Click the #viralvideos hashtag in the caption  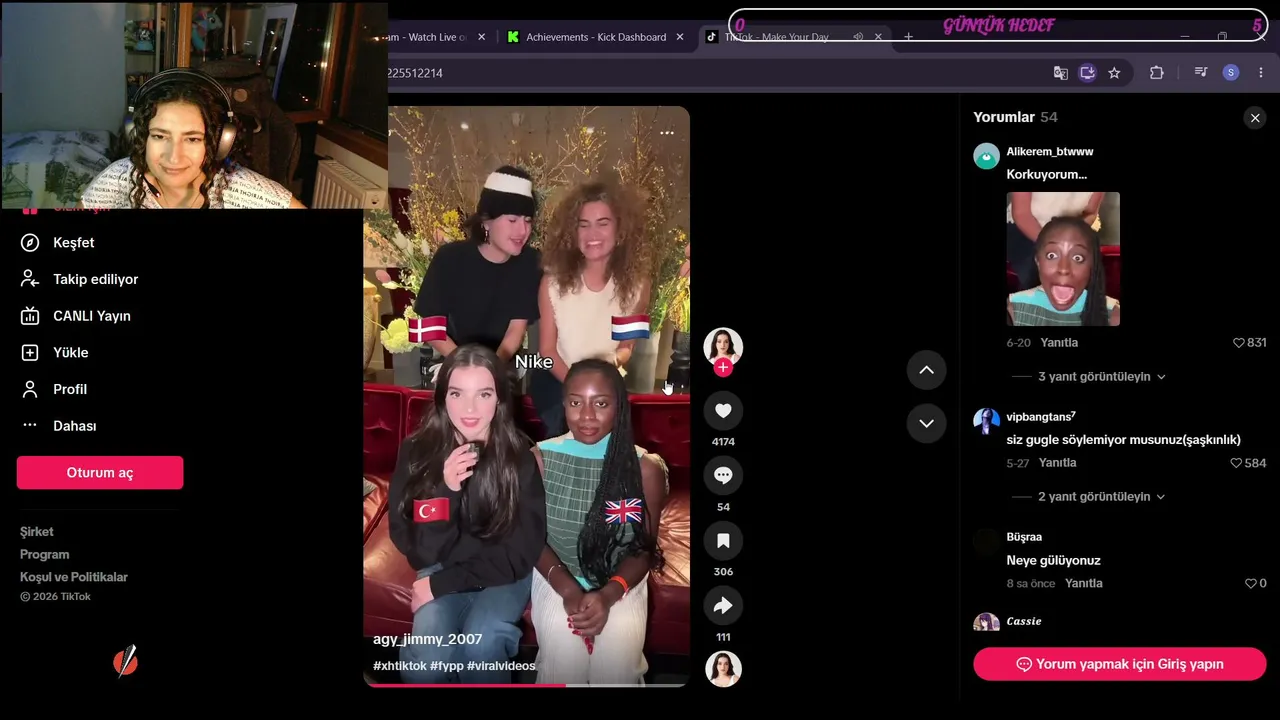tap(501, 666)
